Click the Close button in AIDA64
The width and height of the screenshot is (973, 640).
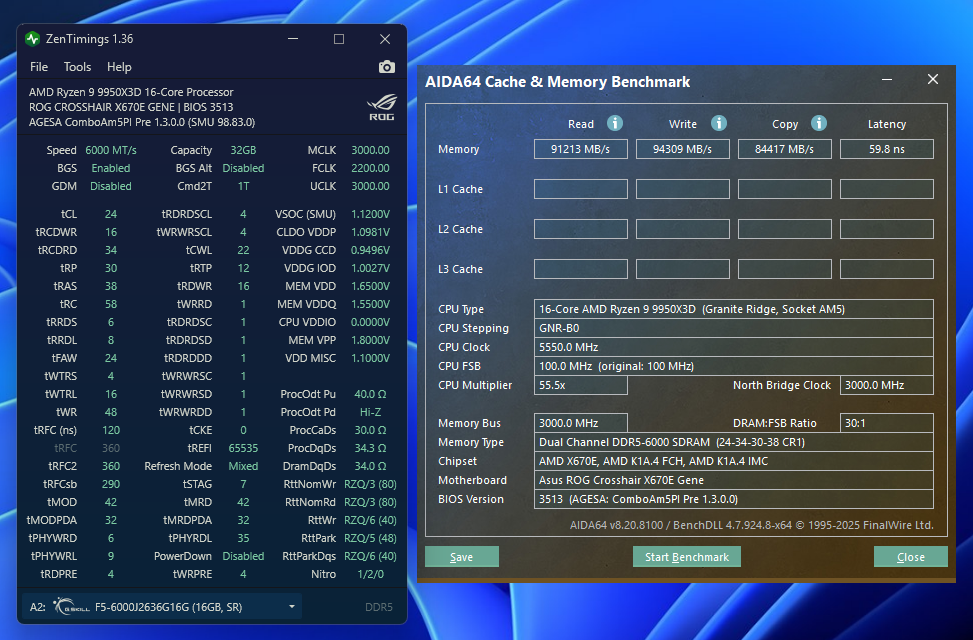(x=910, y=557)
